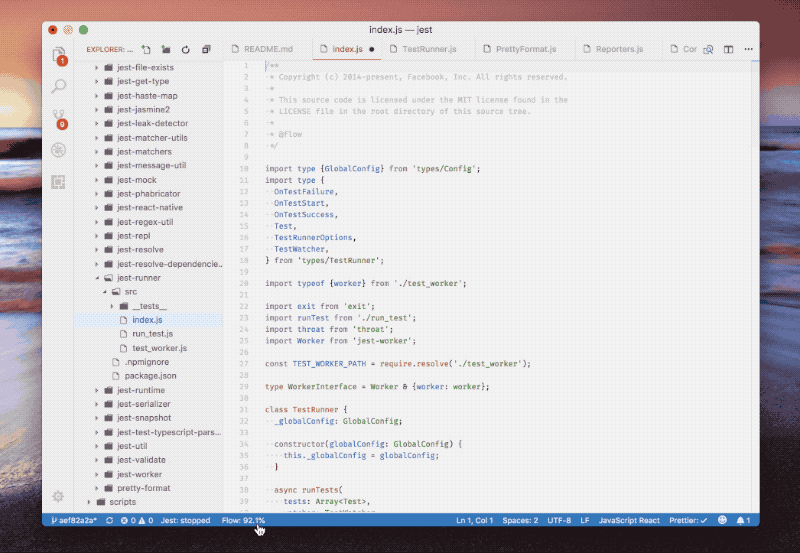
Task: Open the JavaScript React language mode selector
Action: (629, 520)
